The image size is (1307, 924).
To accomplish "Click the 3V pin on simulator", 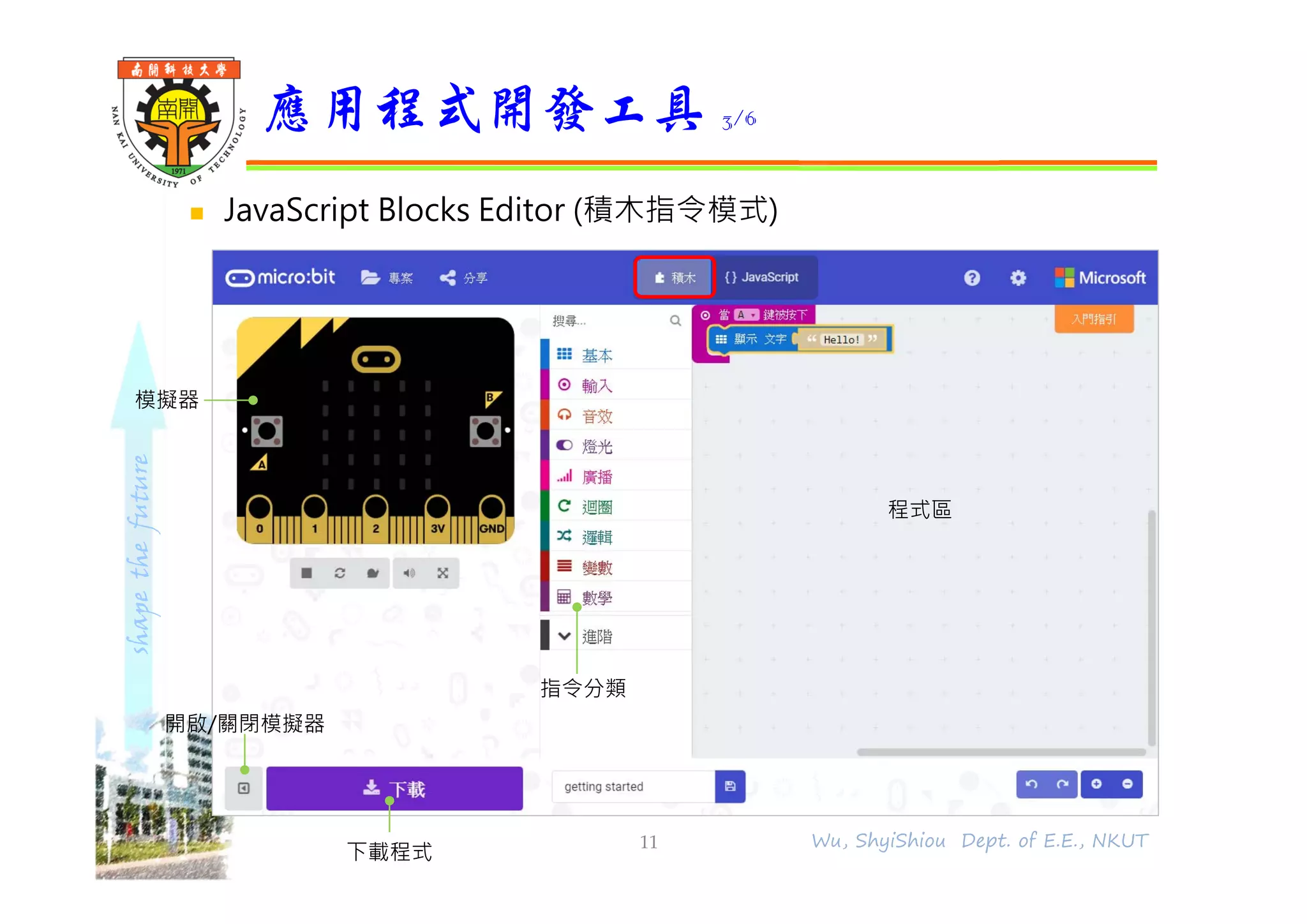I will point(437,518).
